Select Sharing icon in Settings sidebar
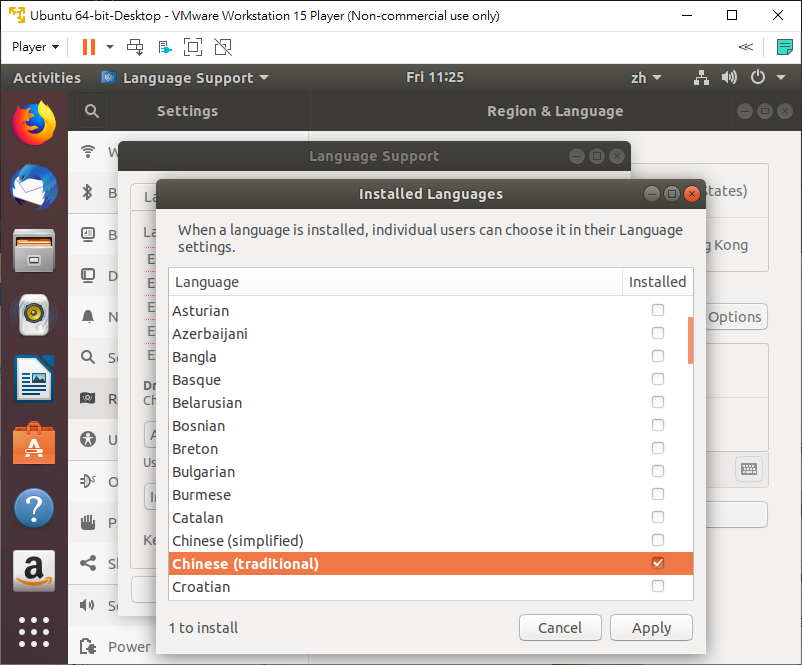 coord(88,563)
